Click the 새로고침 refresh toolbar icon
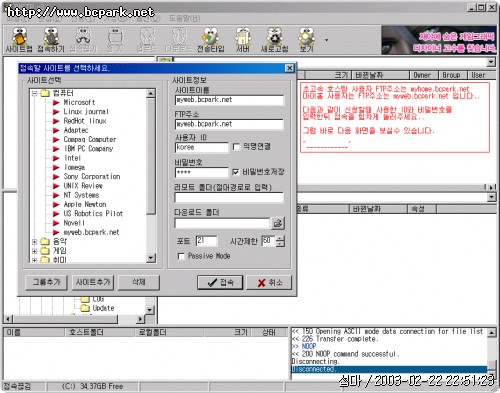This screenshot has height=393, width=500. click(274, 40)
